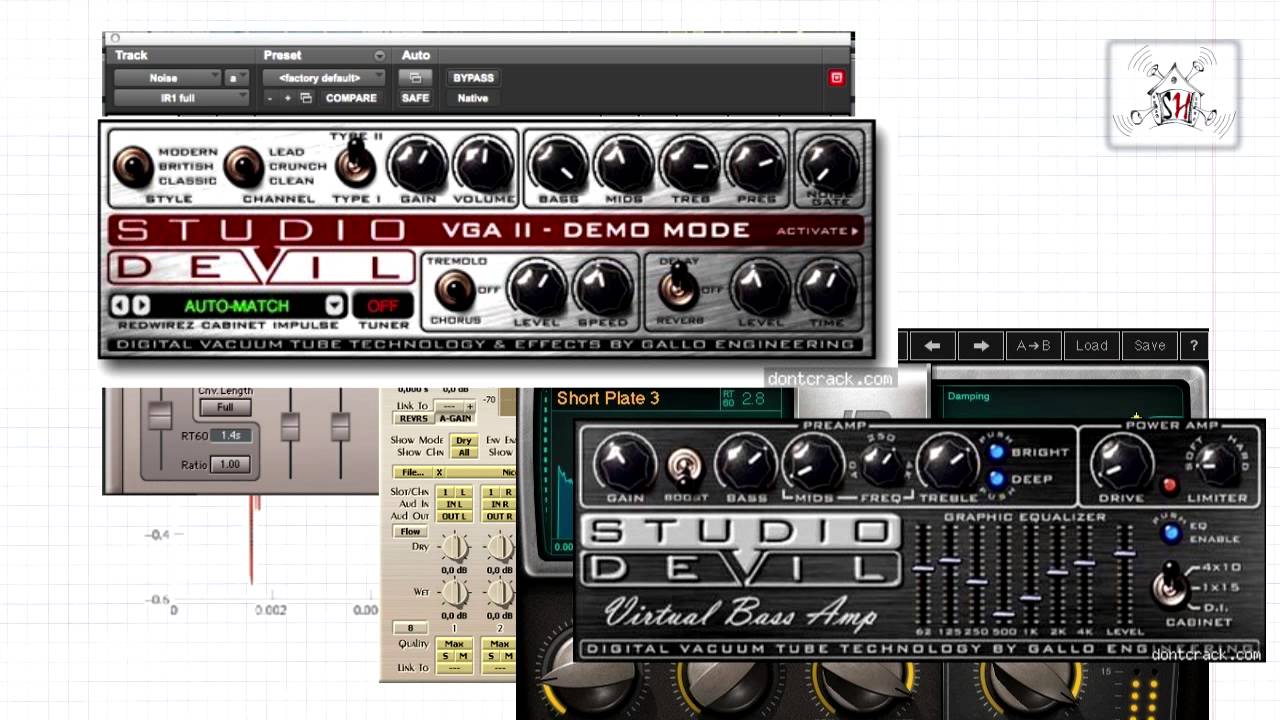Screen dimensions: 1280x720
Task: Click ACTIVATE on the demo mode banner
Action: [817, 231]
